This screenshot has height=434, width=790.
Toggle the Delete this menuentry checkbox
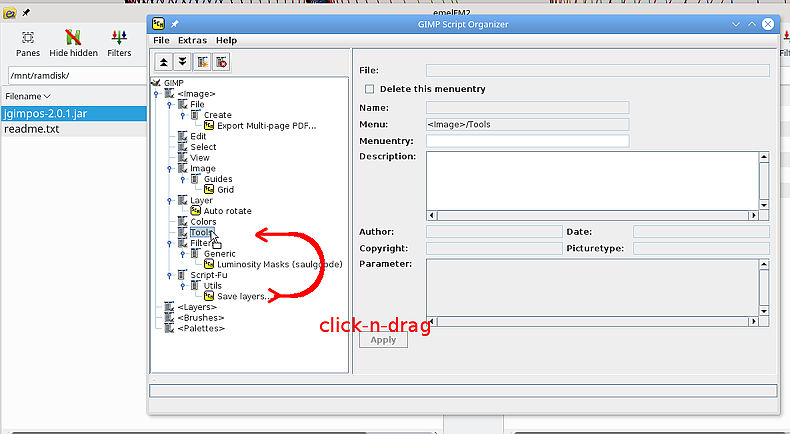369,89
